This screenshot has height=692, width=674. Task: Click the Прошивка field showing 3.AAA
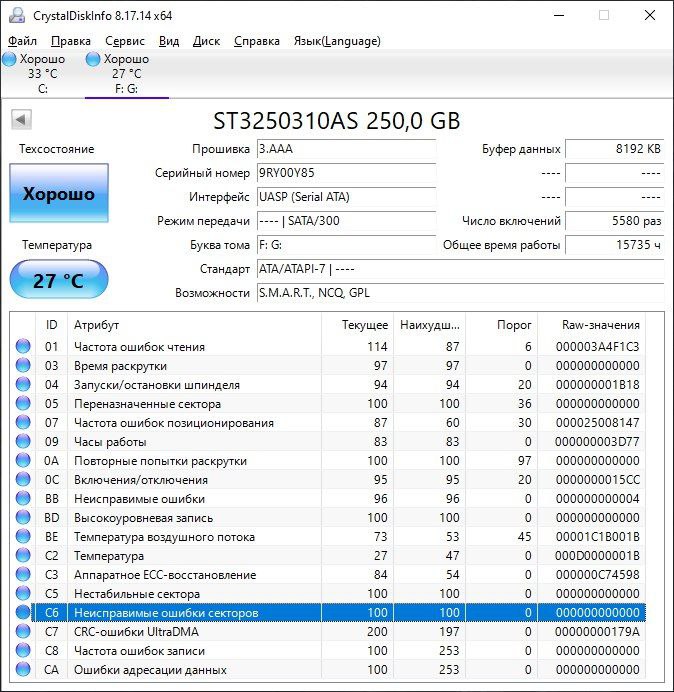(346, 149)
